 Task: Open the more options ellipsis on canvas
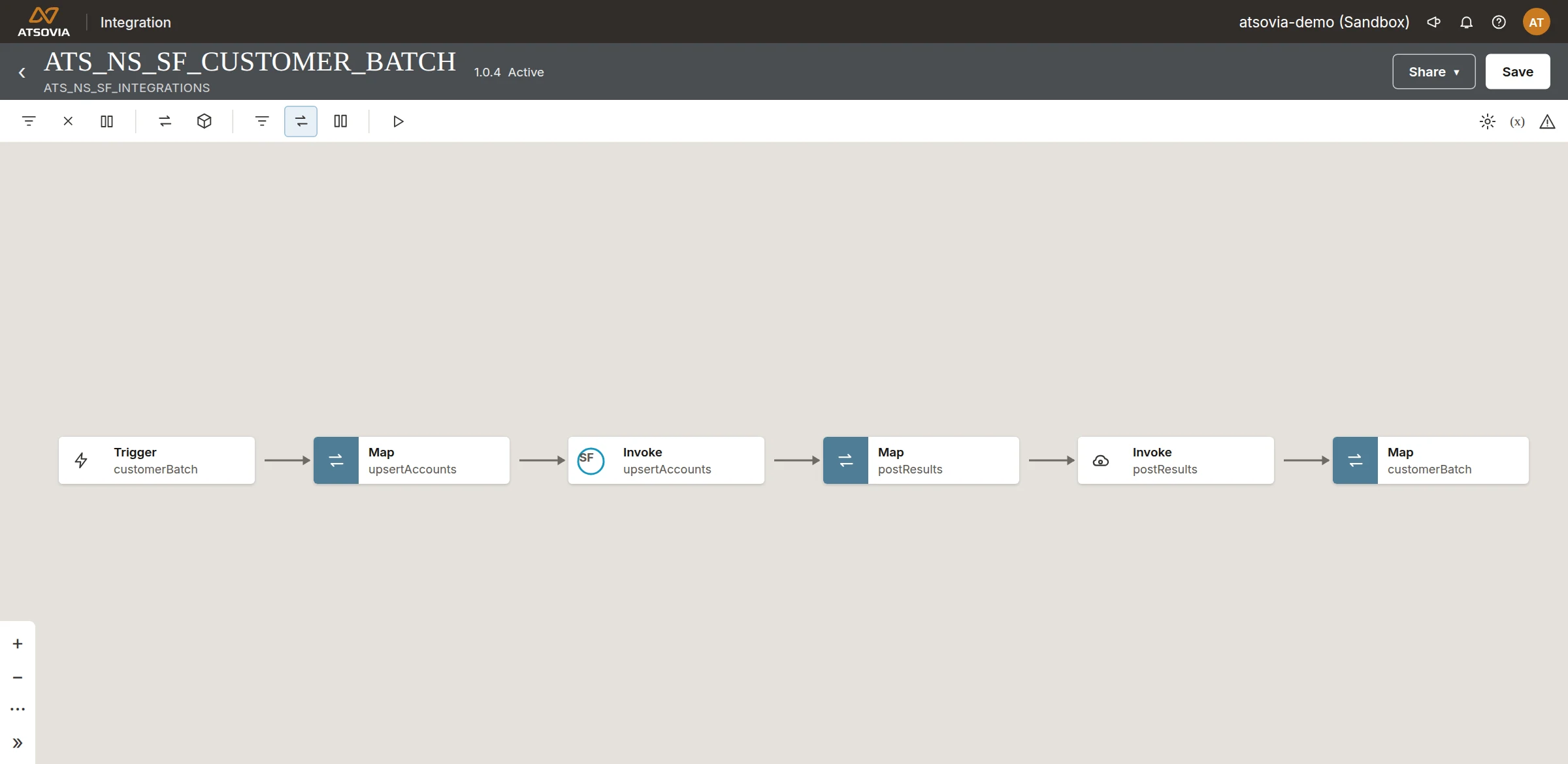(x=18, y=709)
